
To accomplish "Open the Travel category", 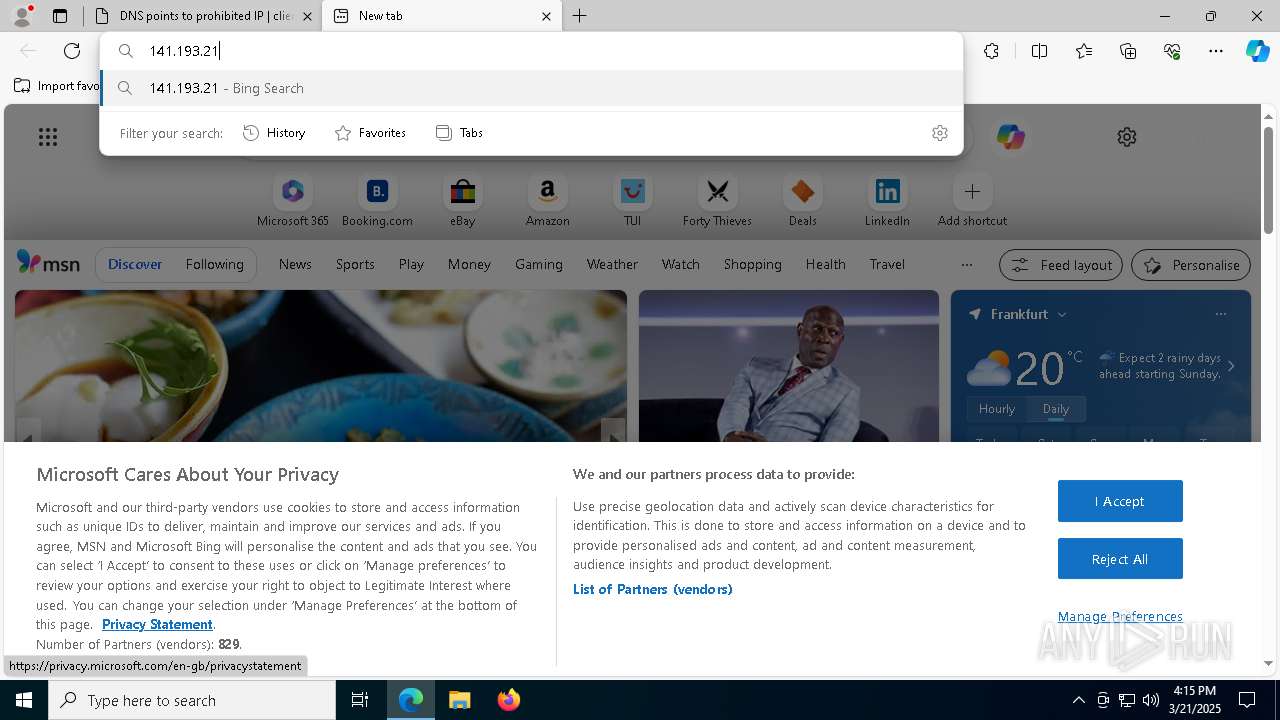I will pos(887,264).
